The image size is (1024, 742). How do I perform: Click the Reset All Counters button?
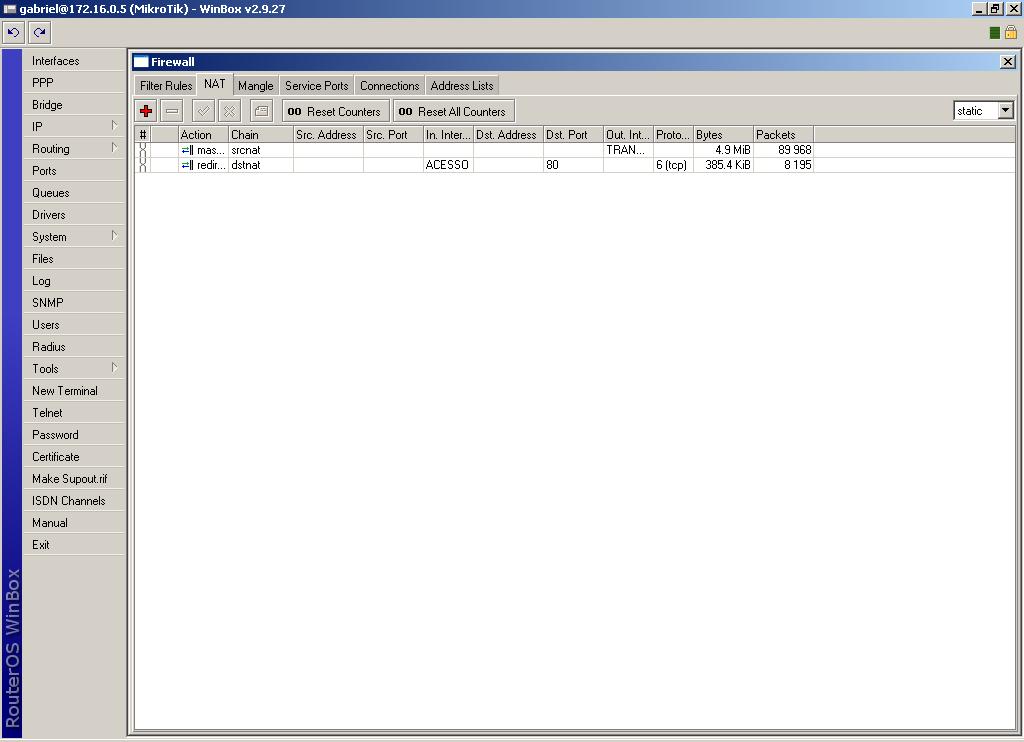454,111
